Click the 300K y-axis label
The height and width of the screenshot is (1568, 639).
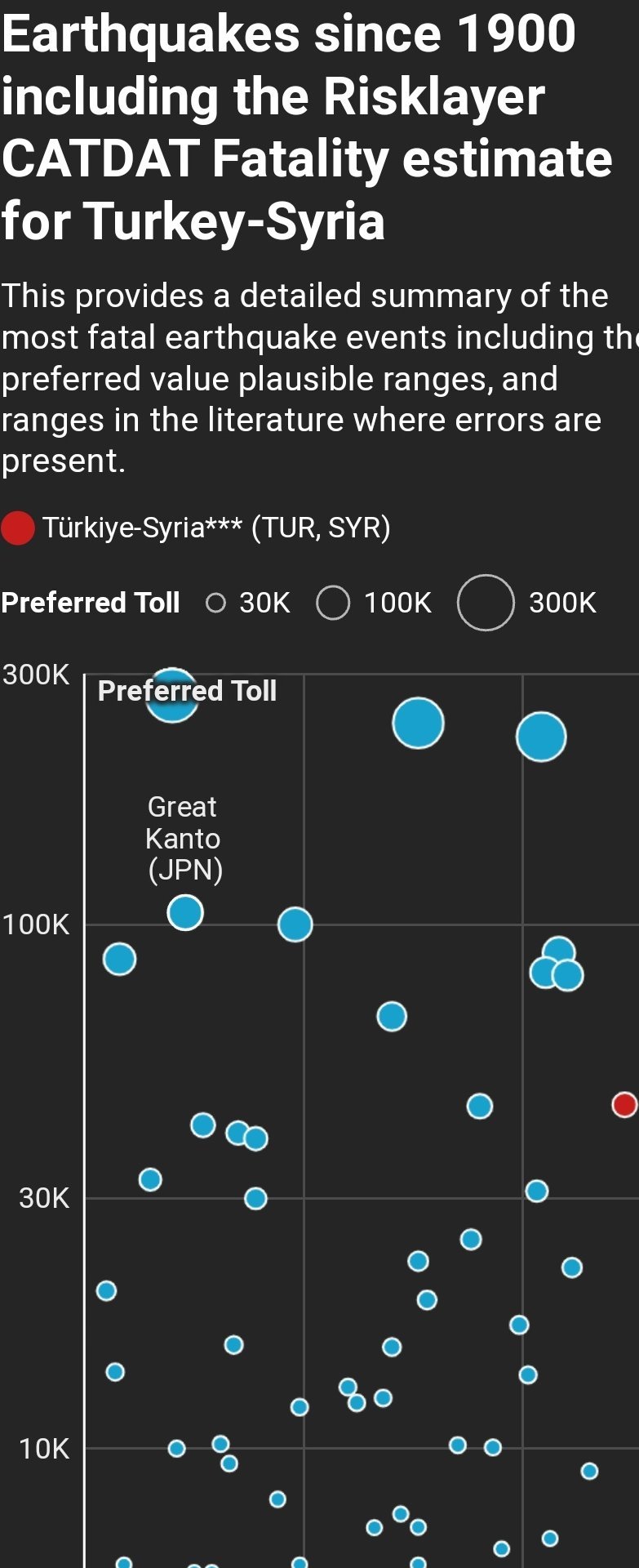click(x=36, y=675)
